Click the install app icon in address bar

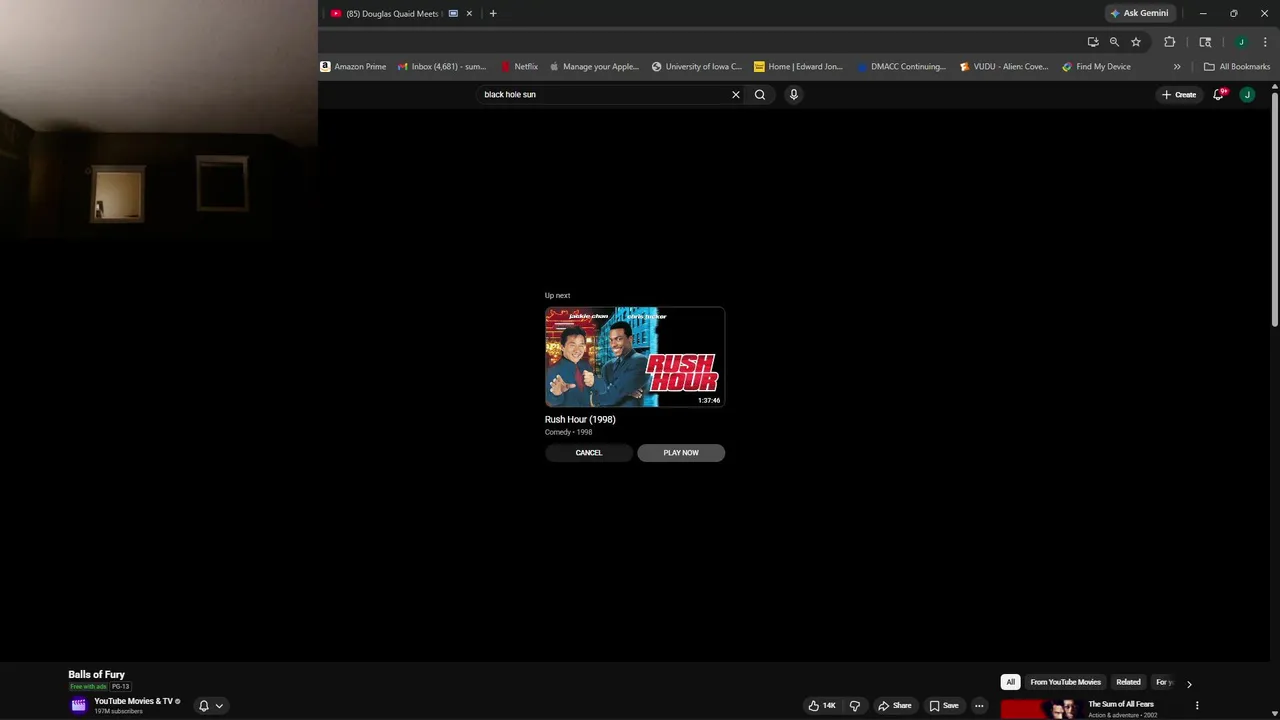1093,42
